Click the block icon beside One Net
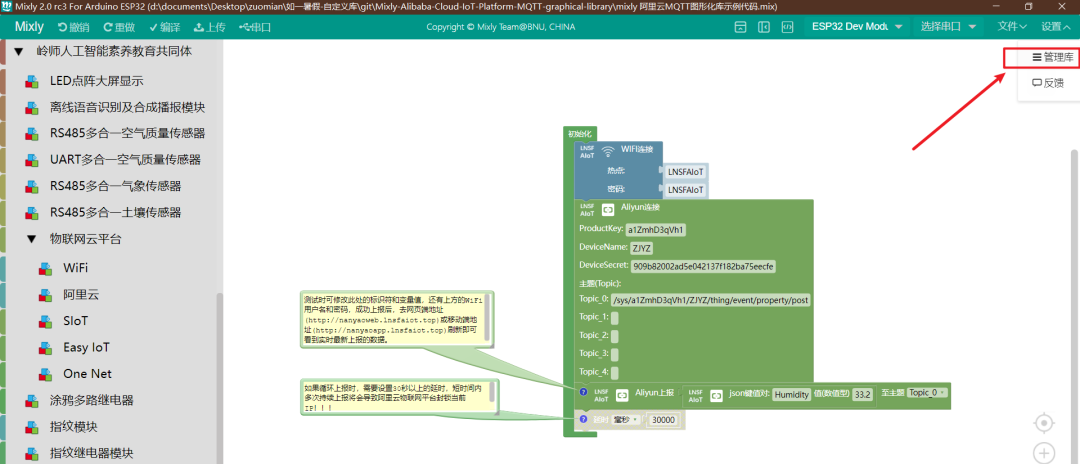The image size is (1080, 464). point(45,374)
